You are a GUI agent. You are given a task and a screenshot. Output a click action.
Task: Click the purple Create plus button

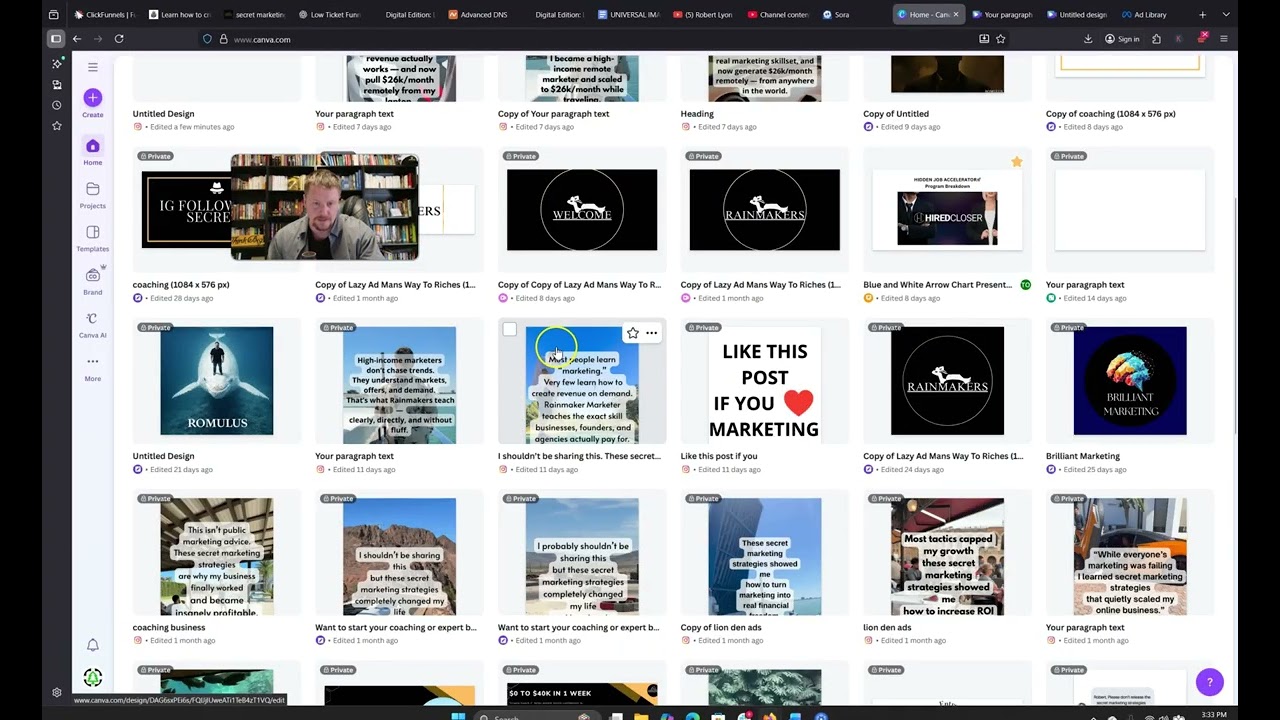coord(92,97)
